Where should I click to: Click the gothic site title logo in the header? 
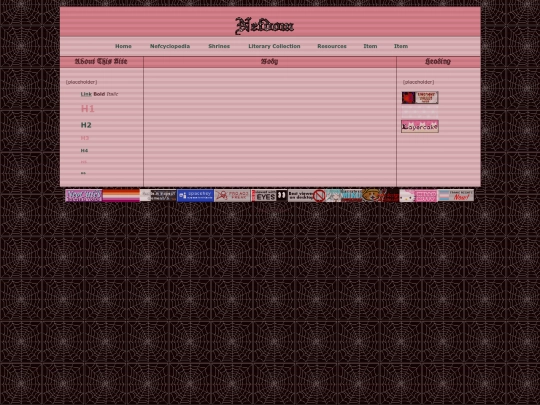[264, 26]
